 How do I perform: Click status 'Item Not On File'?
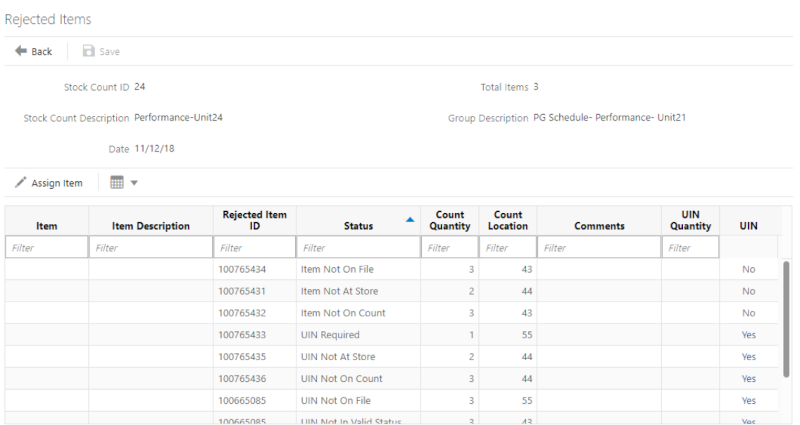(x=337, y=269)
